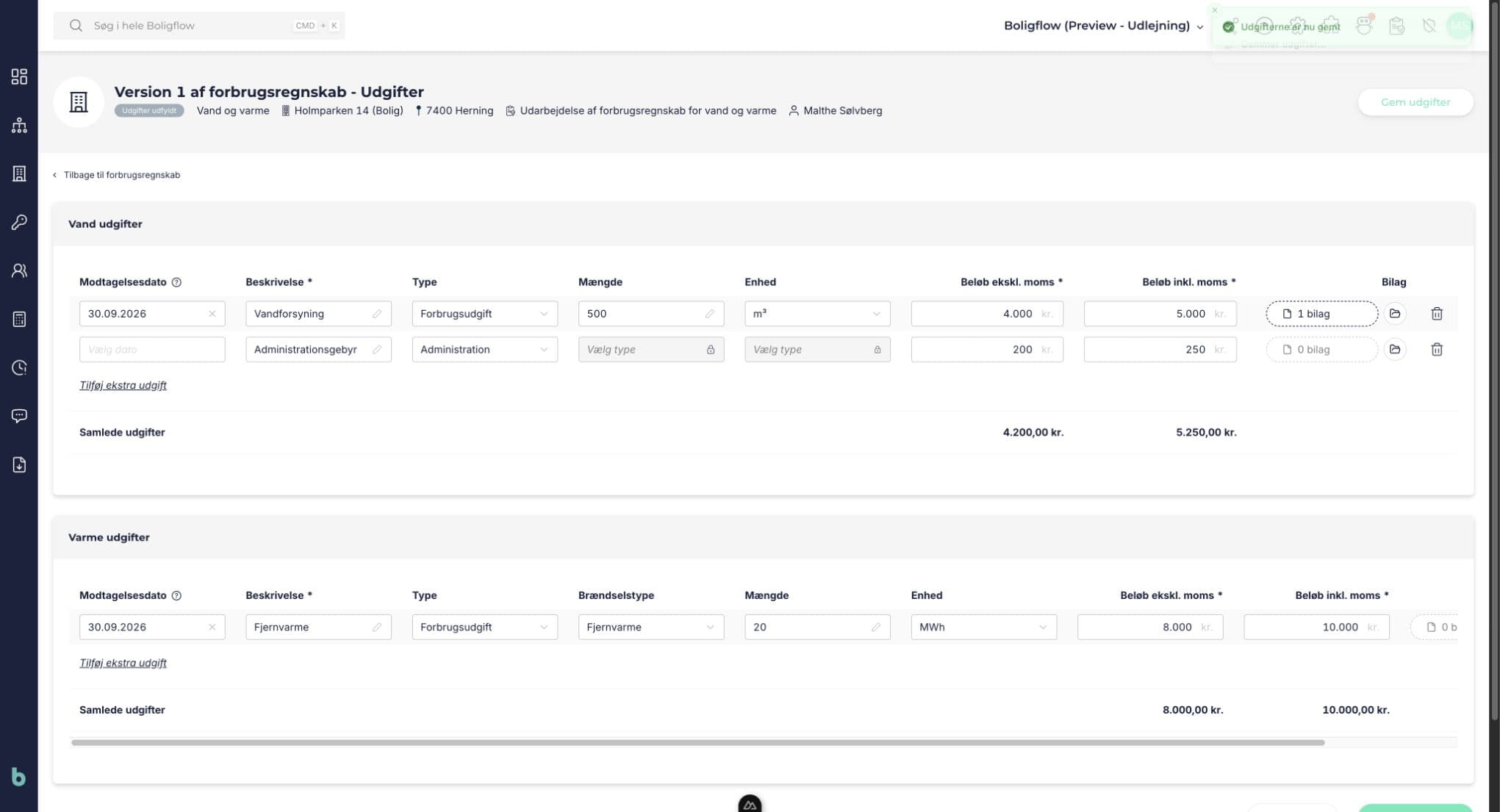This screenshot has width=1500, height=812.
Task: Click Tilføj ekstra udgift under Varme udgifter
Action: (123, 663)
